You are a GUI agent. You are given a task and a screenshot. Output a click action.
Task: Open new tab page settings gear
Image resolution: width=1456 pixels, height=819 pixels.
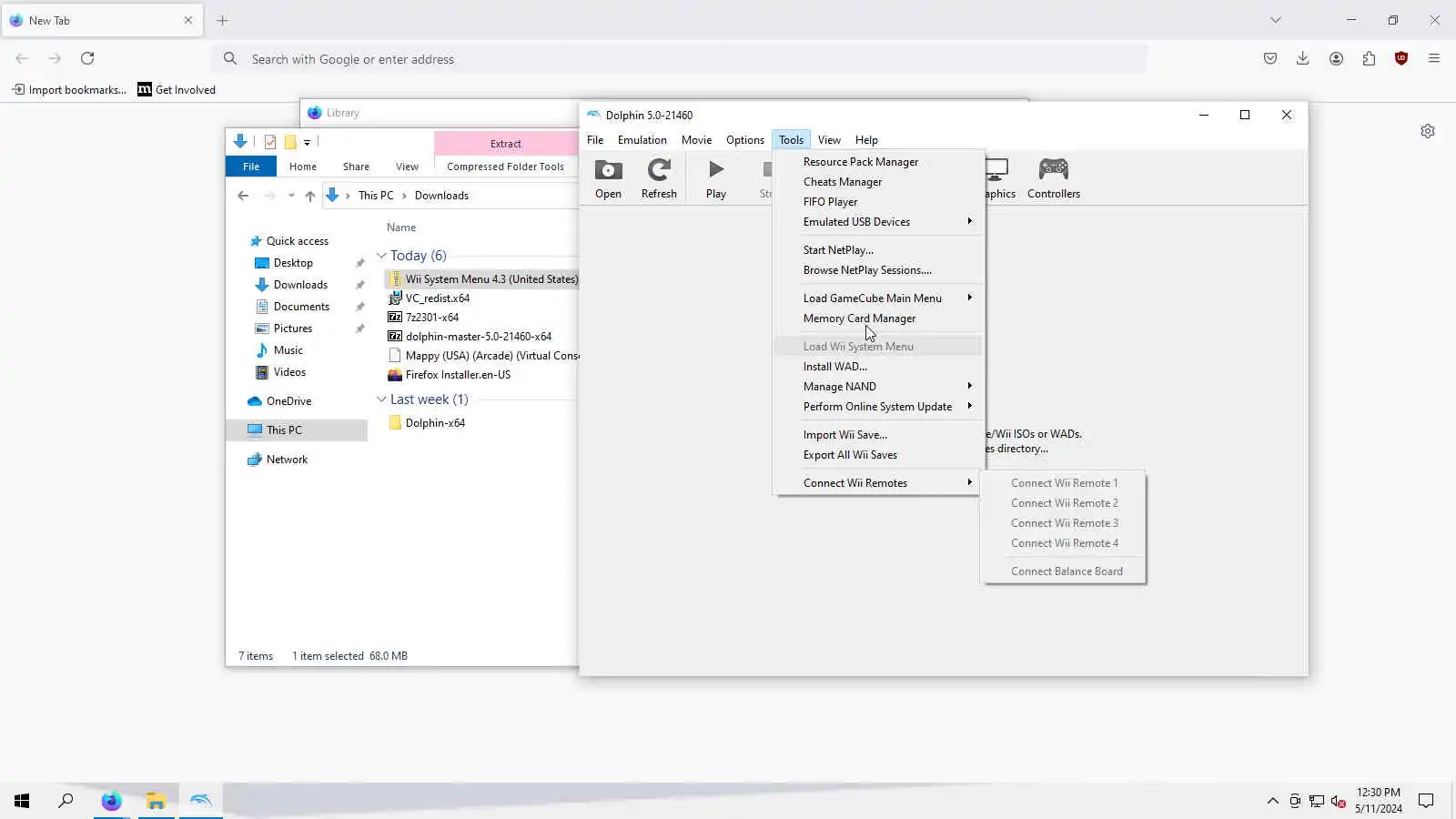click(1428, 131)
